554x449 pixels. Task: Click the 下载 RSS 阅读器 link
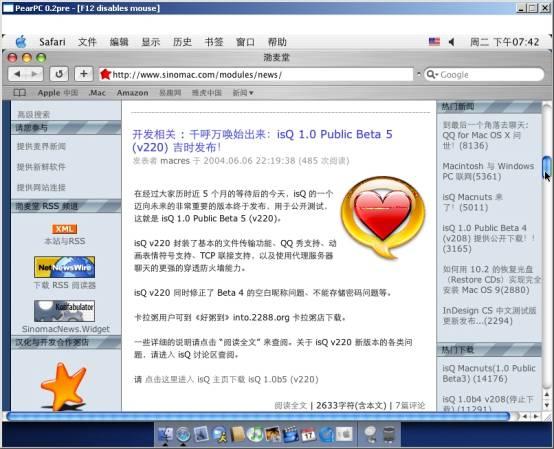(65, 285)
